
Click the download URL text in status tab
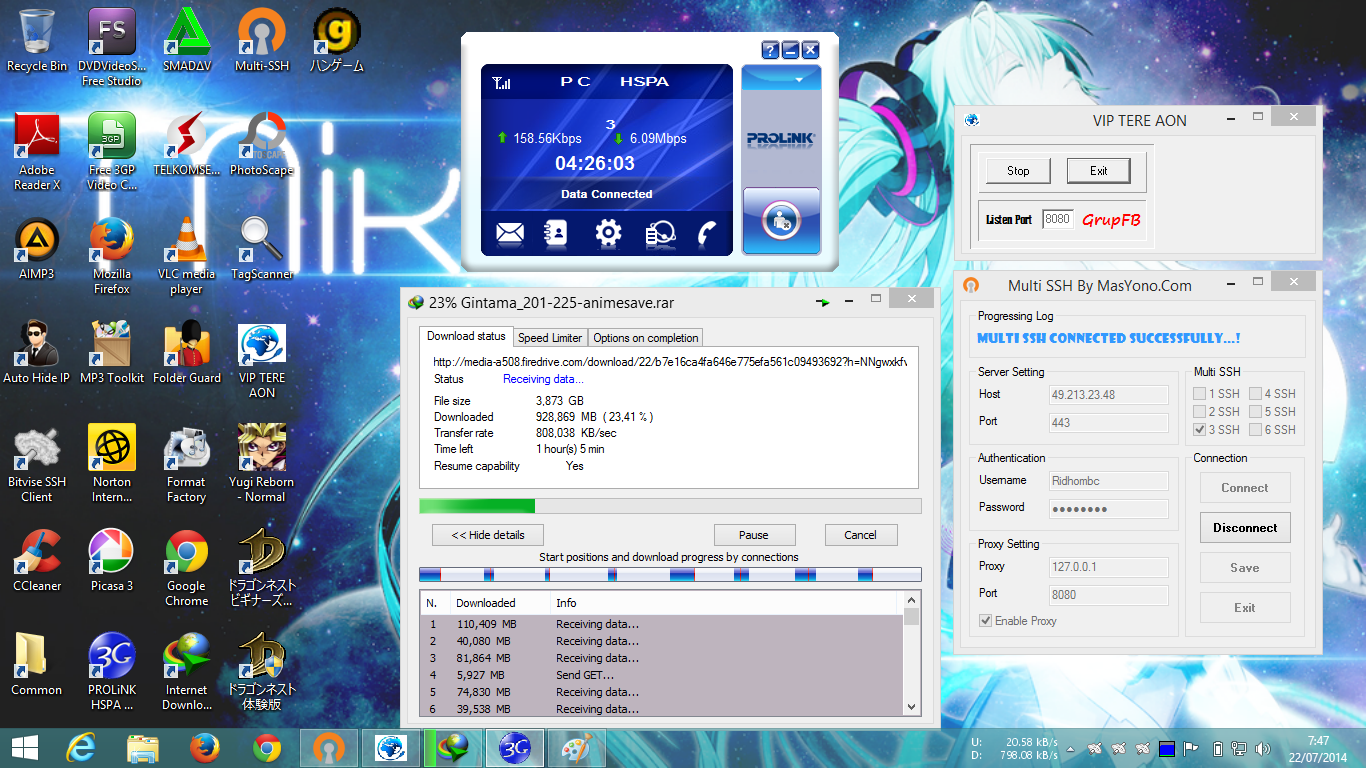670,362
